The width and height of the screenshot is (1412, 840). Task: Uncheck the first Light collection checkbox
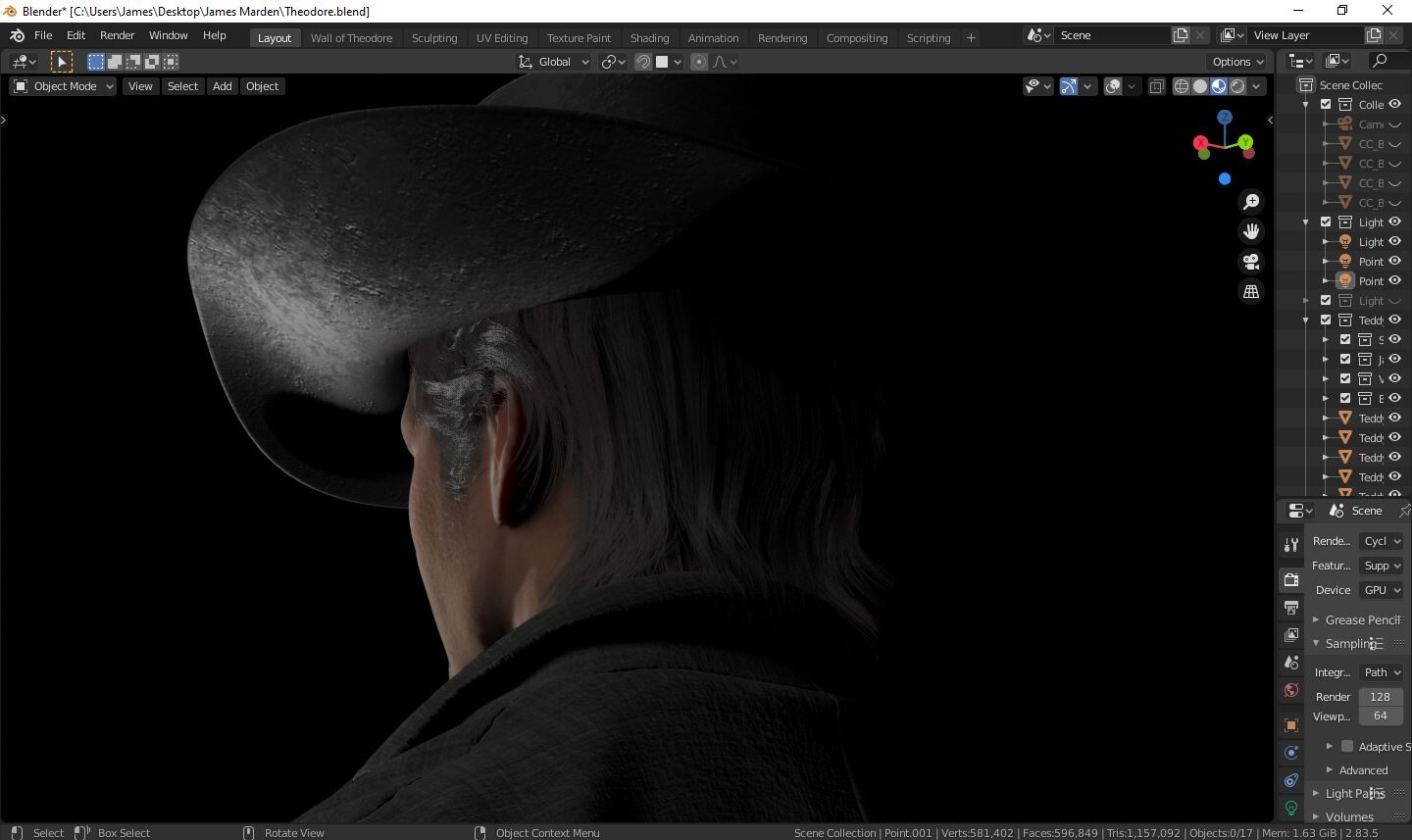1326,222
